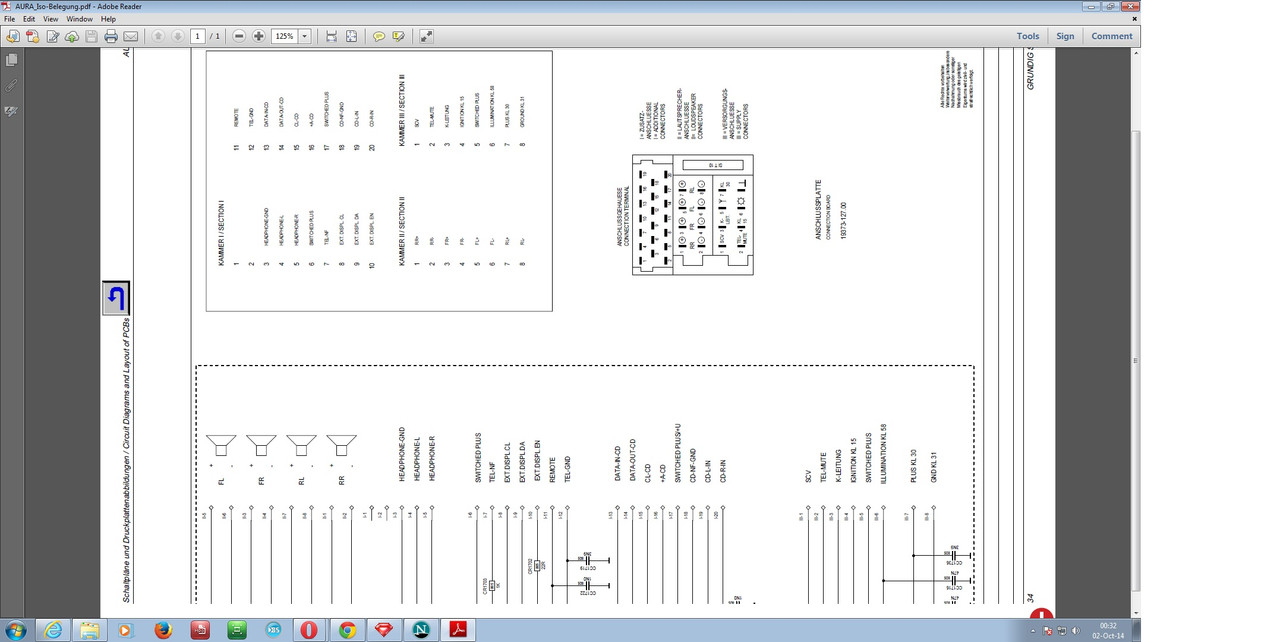
Task: Open Internet Explorer from the taskbar
Action: coord(53,630)
